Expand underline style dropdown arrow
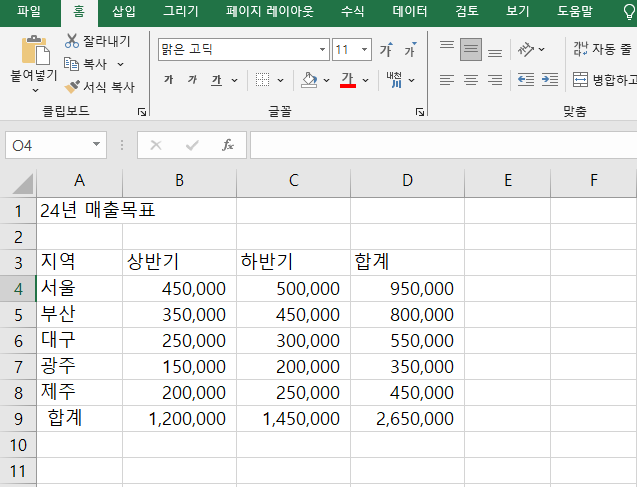This screenshot has width=637, height=487. click(x=234, y=80)
